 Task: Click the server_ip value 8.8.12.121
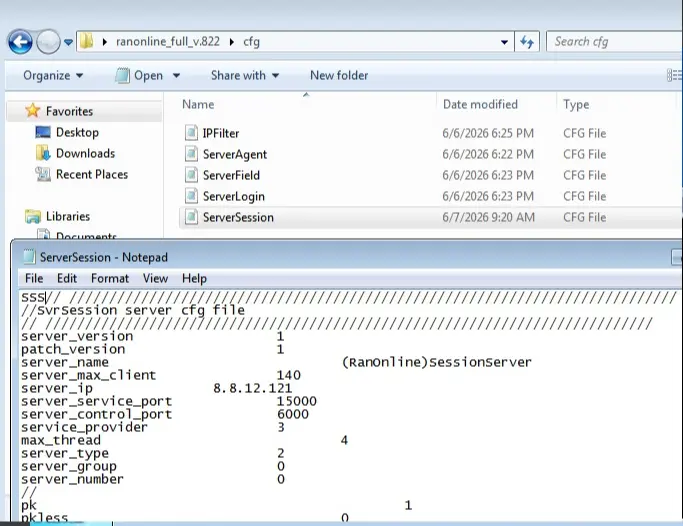pyautogui.click(x=253, y=388)
